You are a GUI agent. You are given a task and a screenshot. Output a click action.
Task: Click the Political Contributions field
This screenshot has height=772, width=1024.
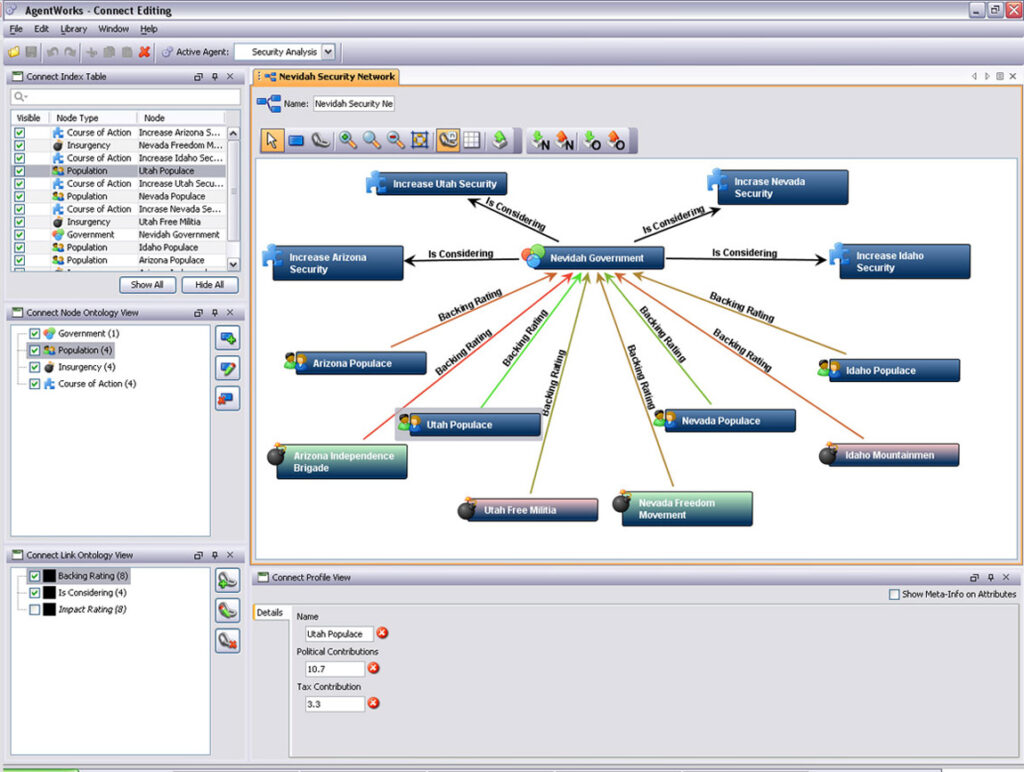click(335, 669)
